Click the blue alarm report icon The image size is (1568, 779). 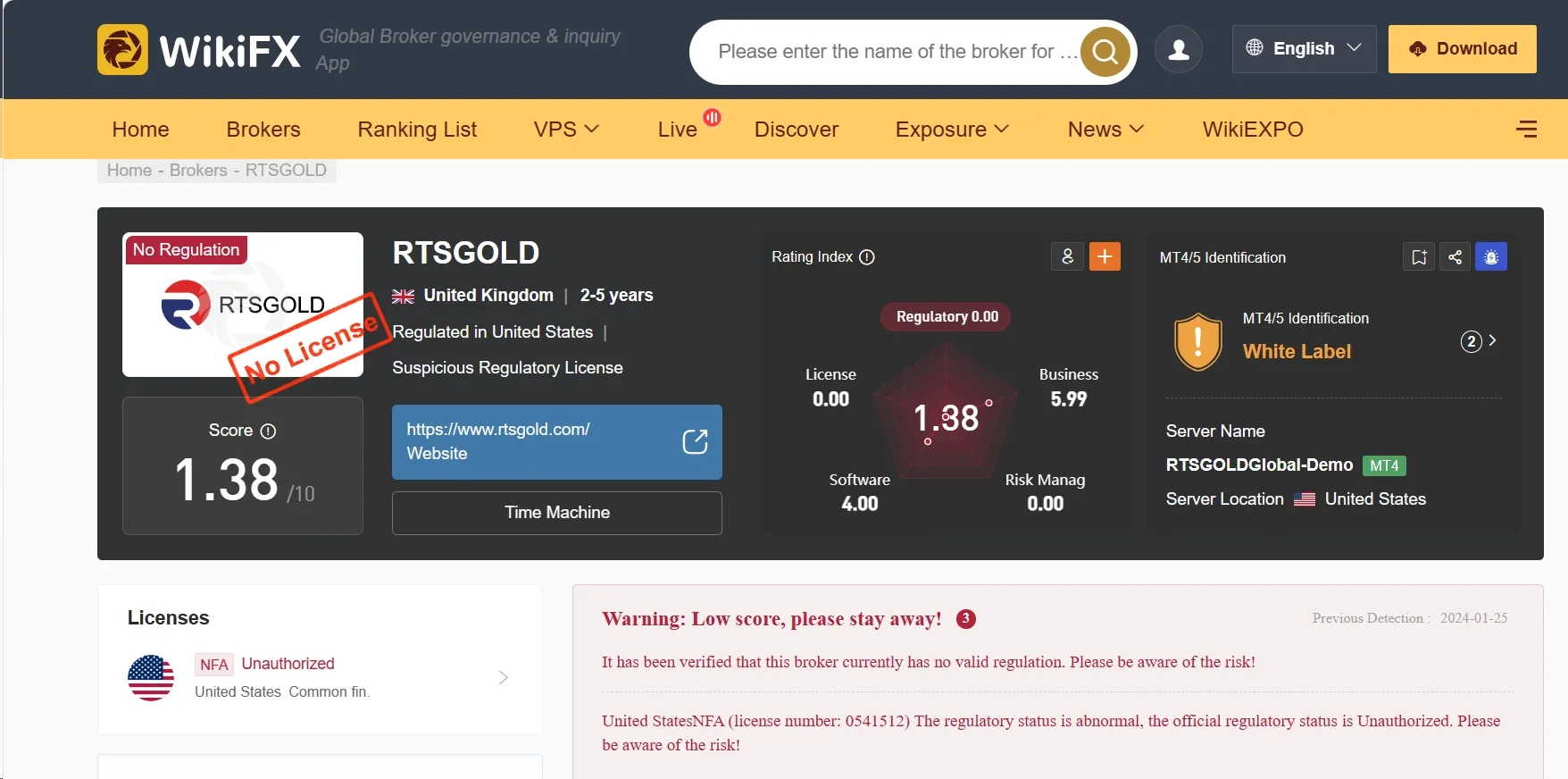pos(1491,257)
